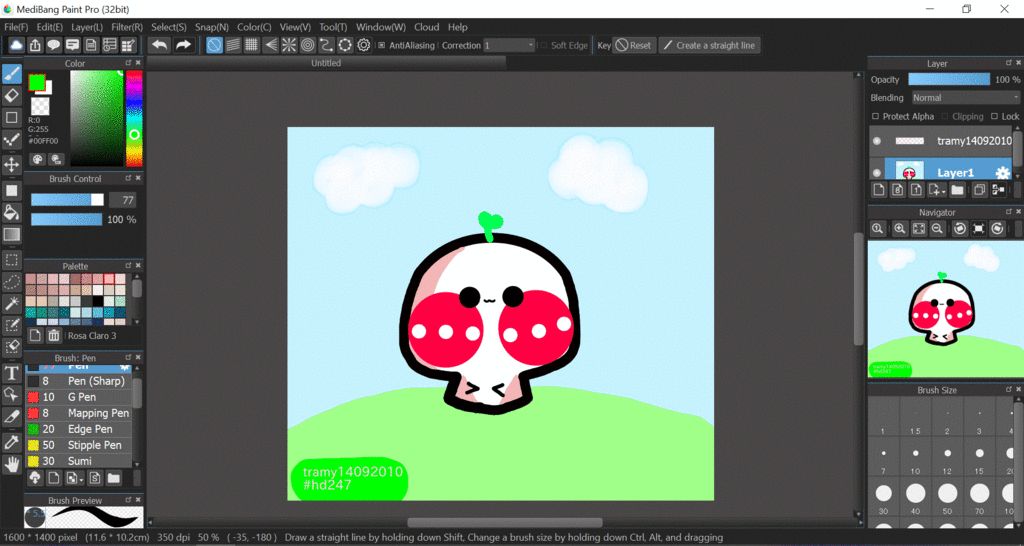This screenshot has width=1024, height=546.
Task: Hide the tramy14092010 layer
Action: coord(877,141)
